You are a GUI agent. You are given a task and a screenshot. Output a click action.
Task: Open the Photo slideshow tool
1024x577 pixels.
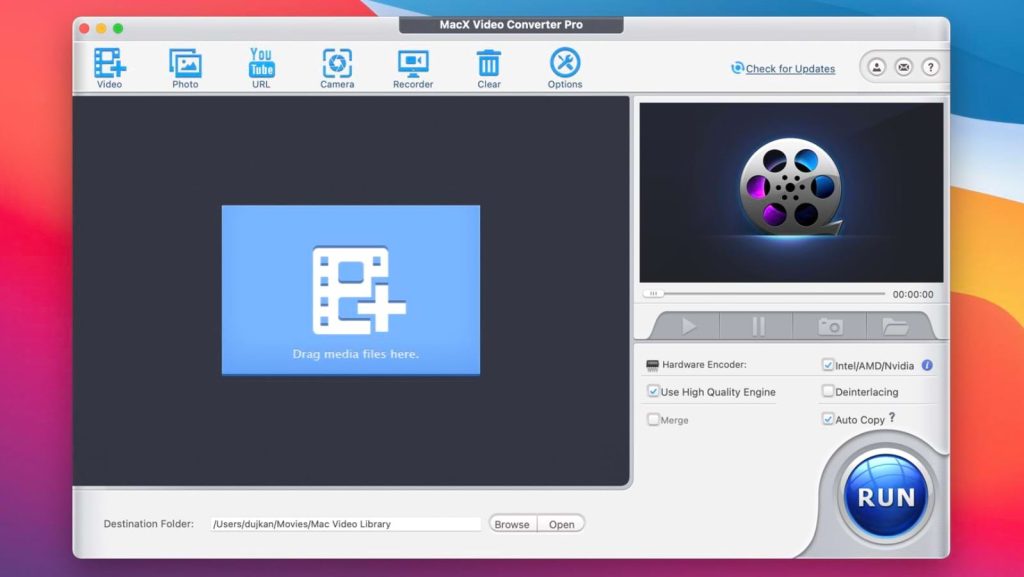point(185,68)
